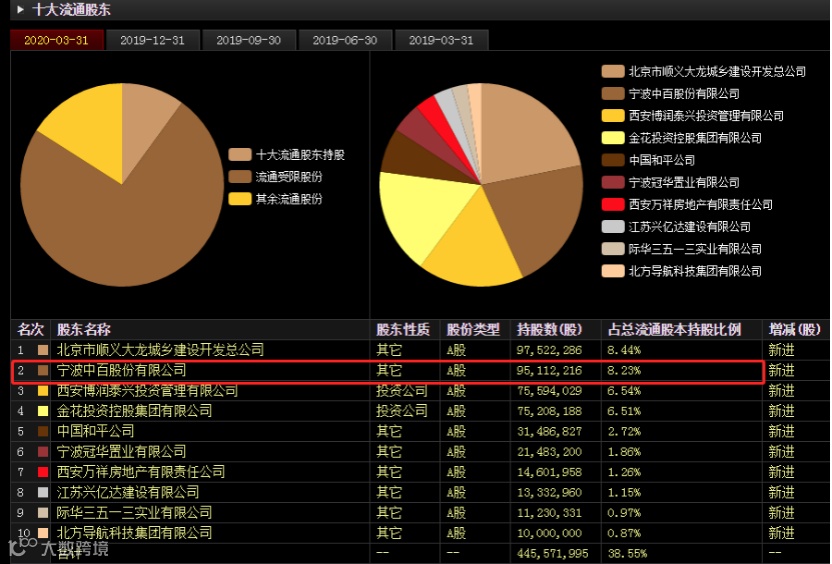Screen dimensions: 832x564
Task: Click the holding value 95,112,216
Action: 549,370
